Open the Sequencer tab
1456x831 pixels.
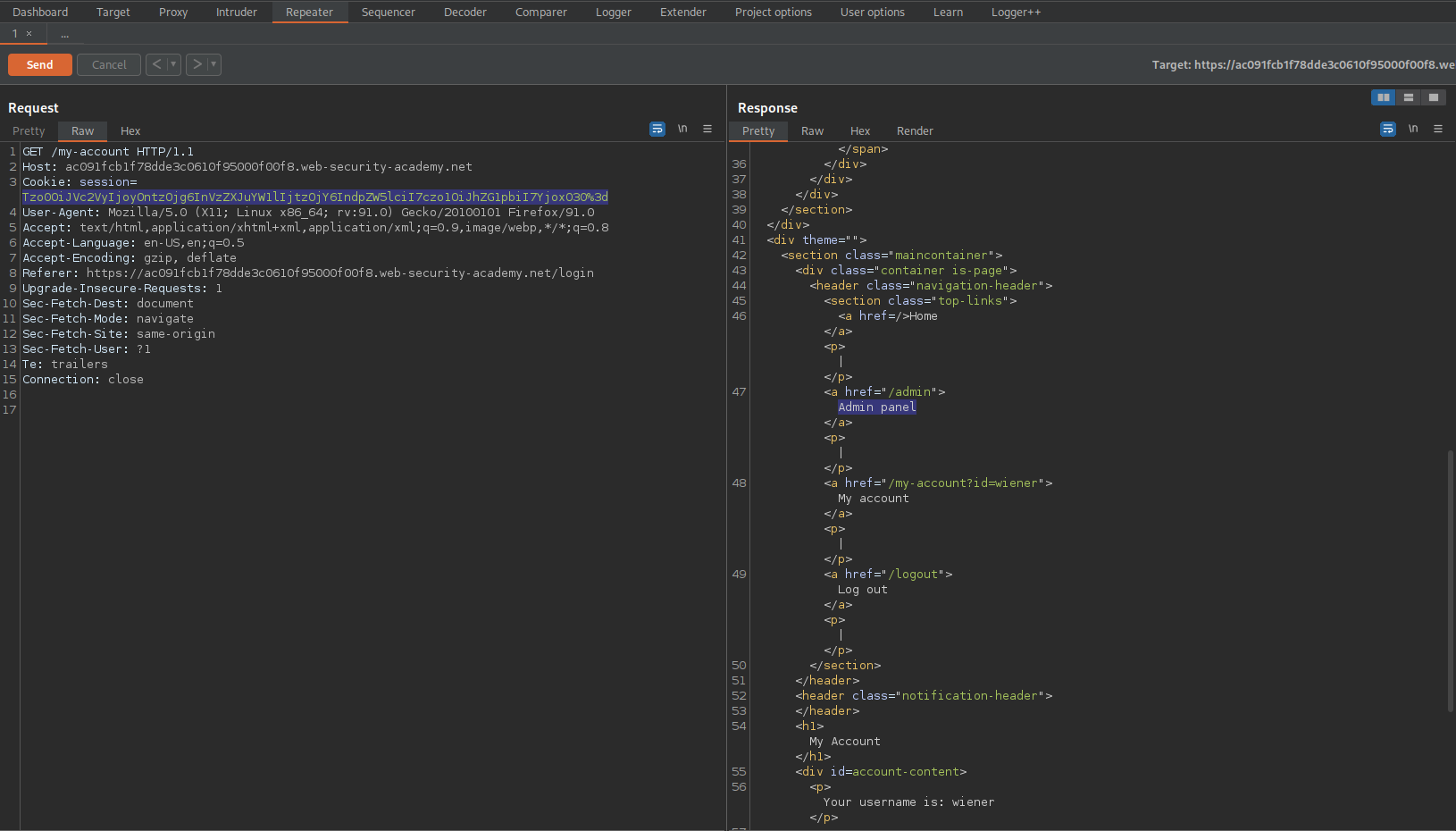coord(389,12)
